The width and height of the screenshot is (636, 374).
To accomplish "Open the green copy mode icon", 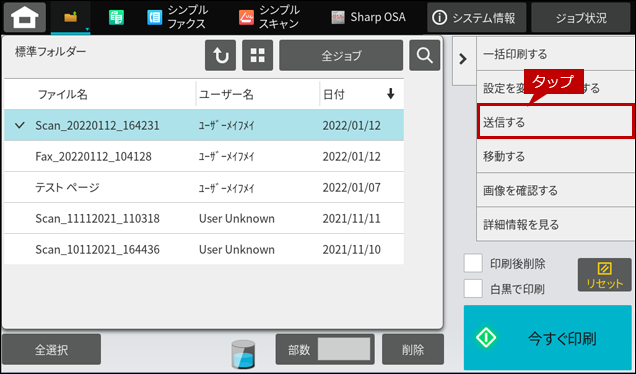I will [116, 17].
